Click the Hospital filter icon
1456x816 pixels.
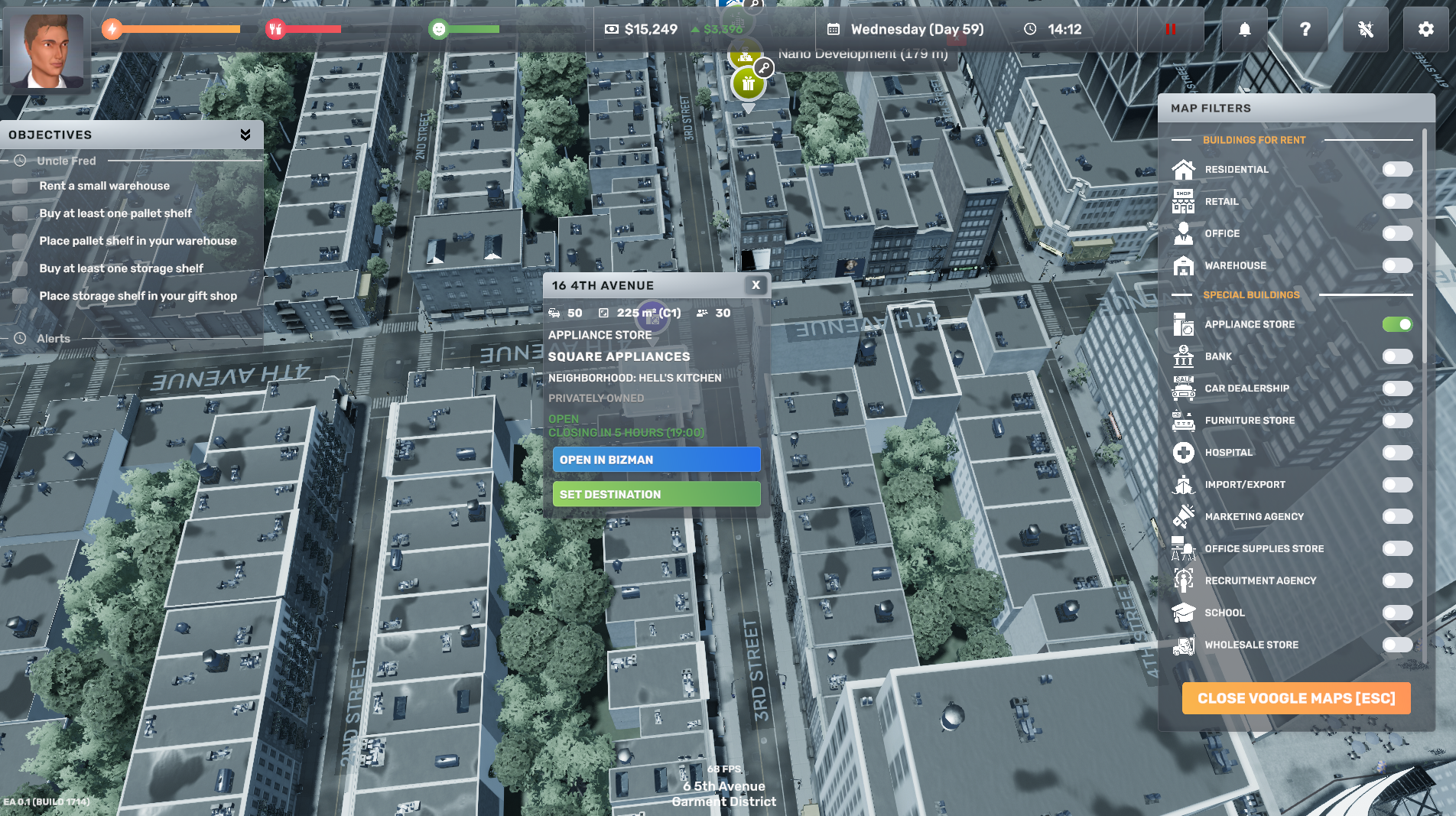point(1183,453)
